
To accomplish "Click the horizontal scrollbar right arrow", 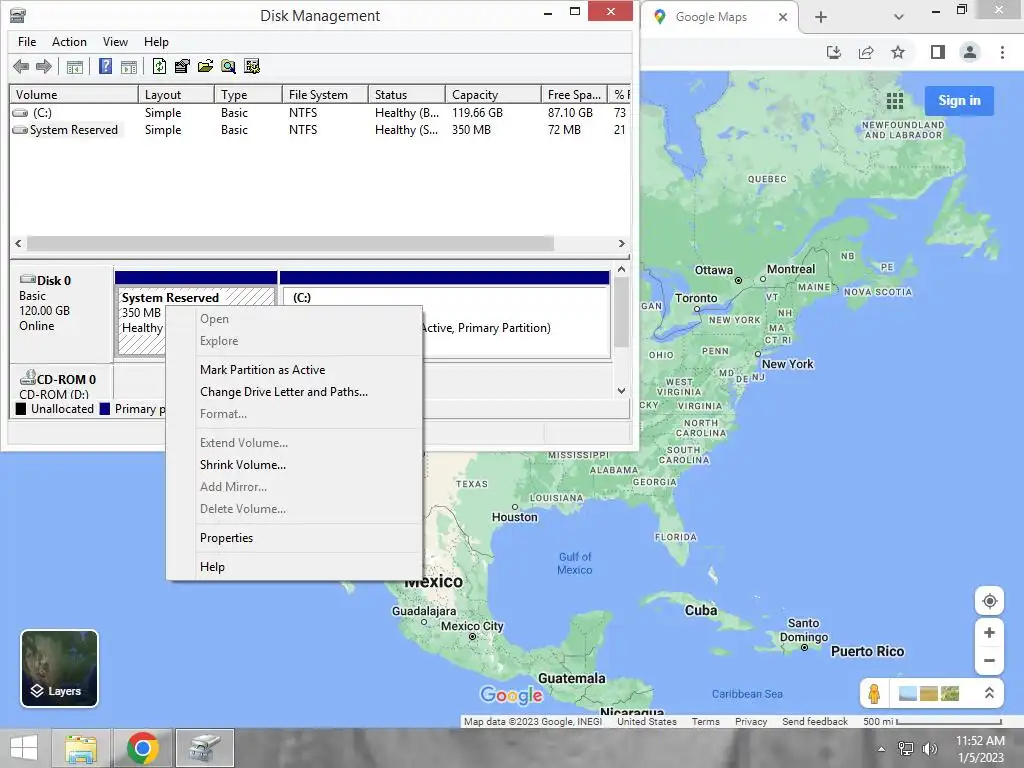I will (x=622, y=244).
